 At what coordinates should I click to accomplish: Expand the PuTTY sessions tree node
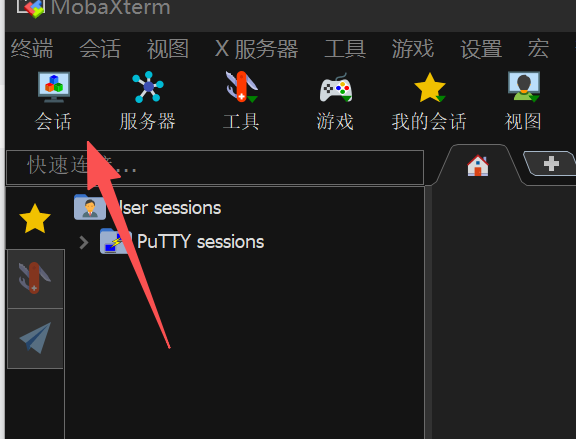pyautogui.click(x=84, y=242)
